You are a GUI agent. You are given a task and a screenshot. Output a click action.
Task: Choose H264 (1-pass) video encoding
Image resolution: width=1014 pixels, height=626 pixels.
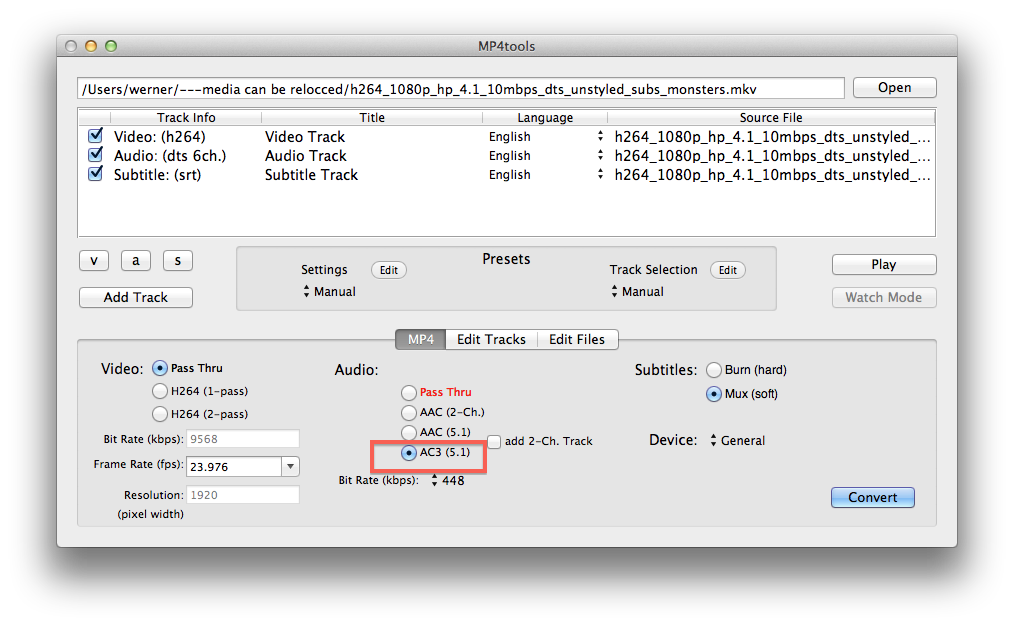[160, 391]
